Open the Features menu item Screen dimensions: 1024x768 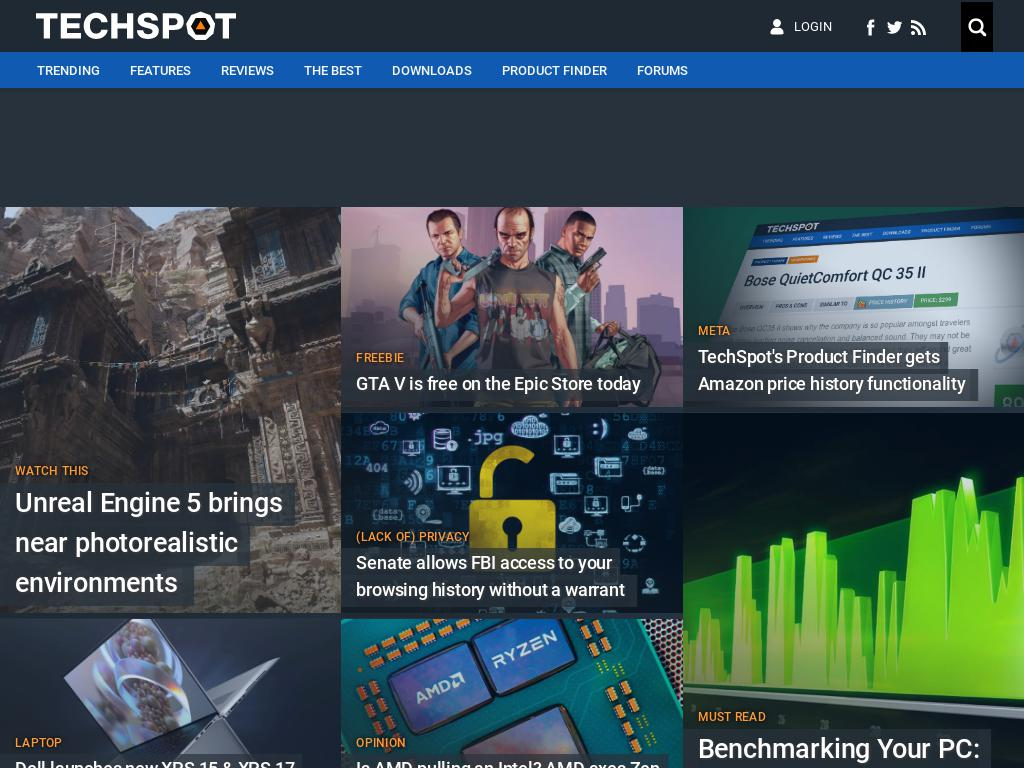160,71
